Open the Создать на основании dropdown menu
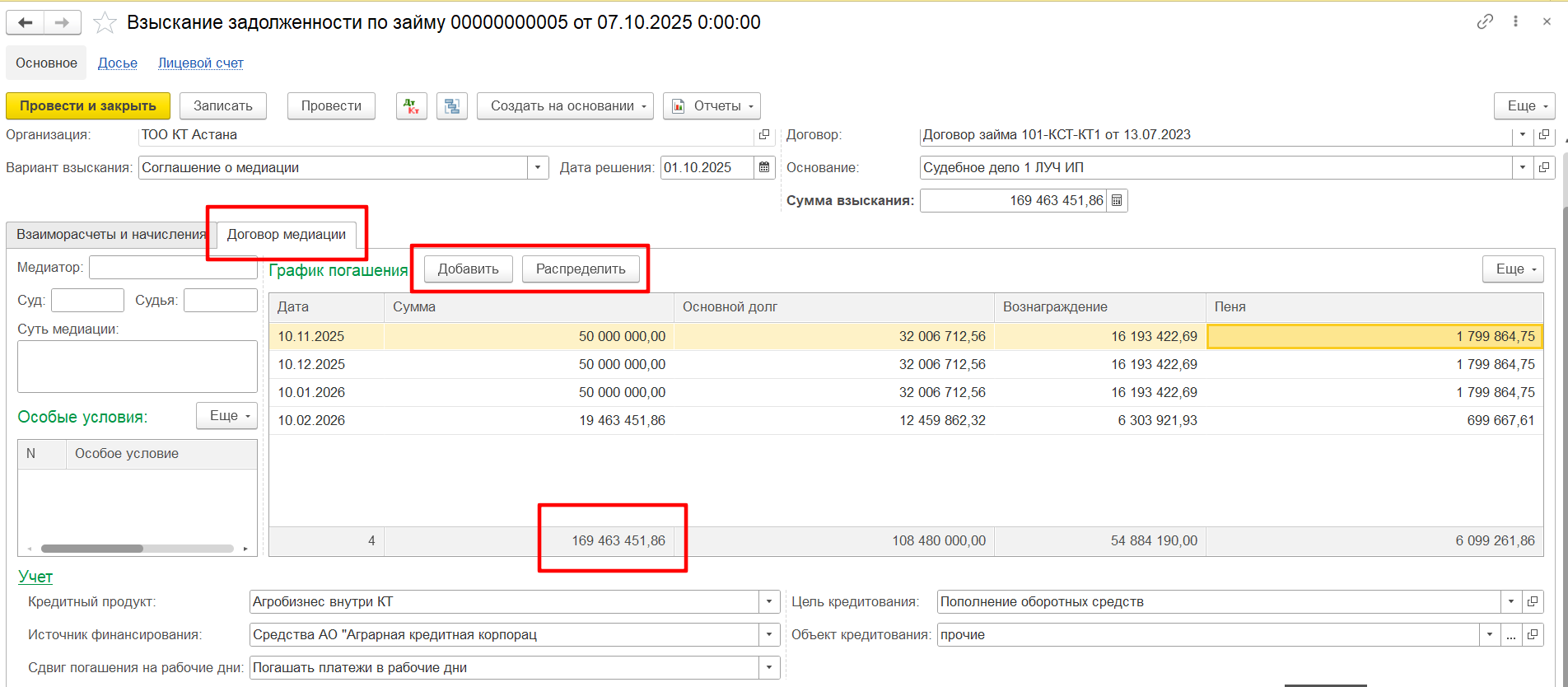 pyautogui.click(x=565, y=105)
